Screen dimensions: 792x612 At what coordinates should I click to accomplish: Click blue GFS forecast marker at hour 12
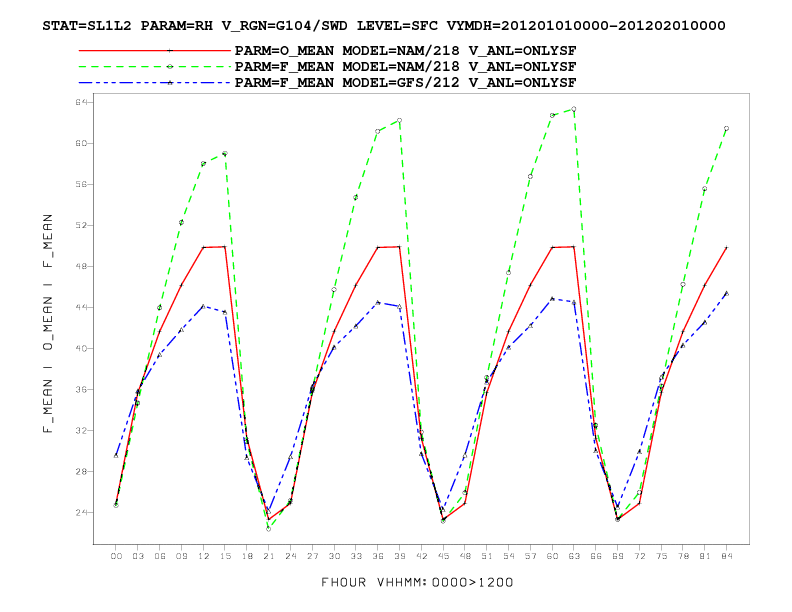(x=203, y=306)
